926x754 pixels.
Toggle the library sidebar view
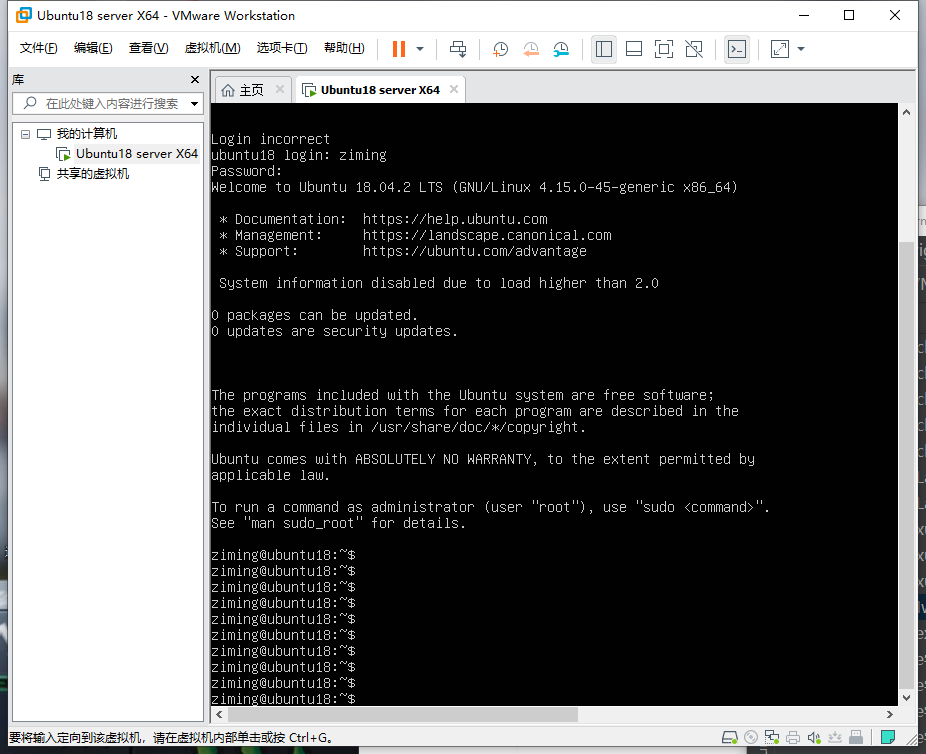click(604, 49)
